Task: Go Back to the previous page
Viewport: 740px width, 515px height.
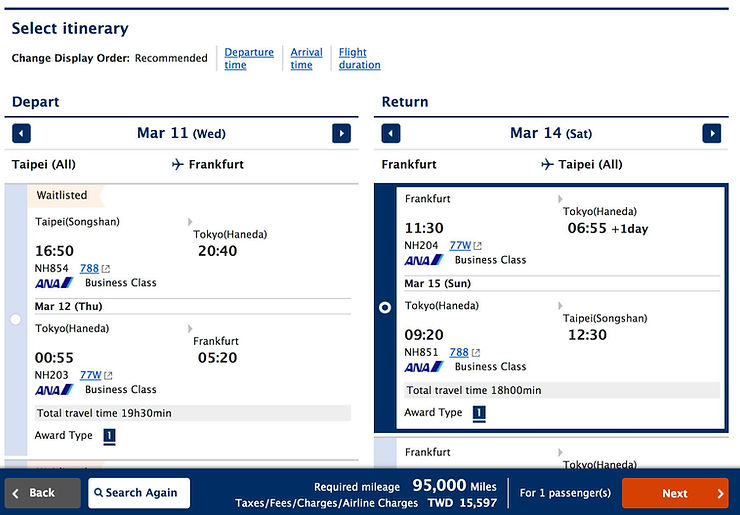Action: click(42, 493)
